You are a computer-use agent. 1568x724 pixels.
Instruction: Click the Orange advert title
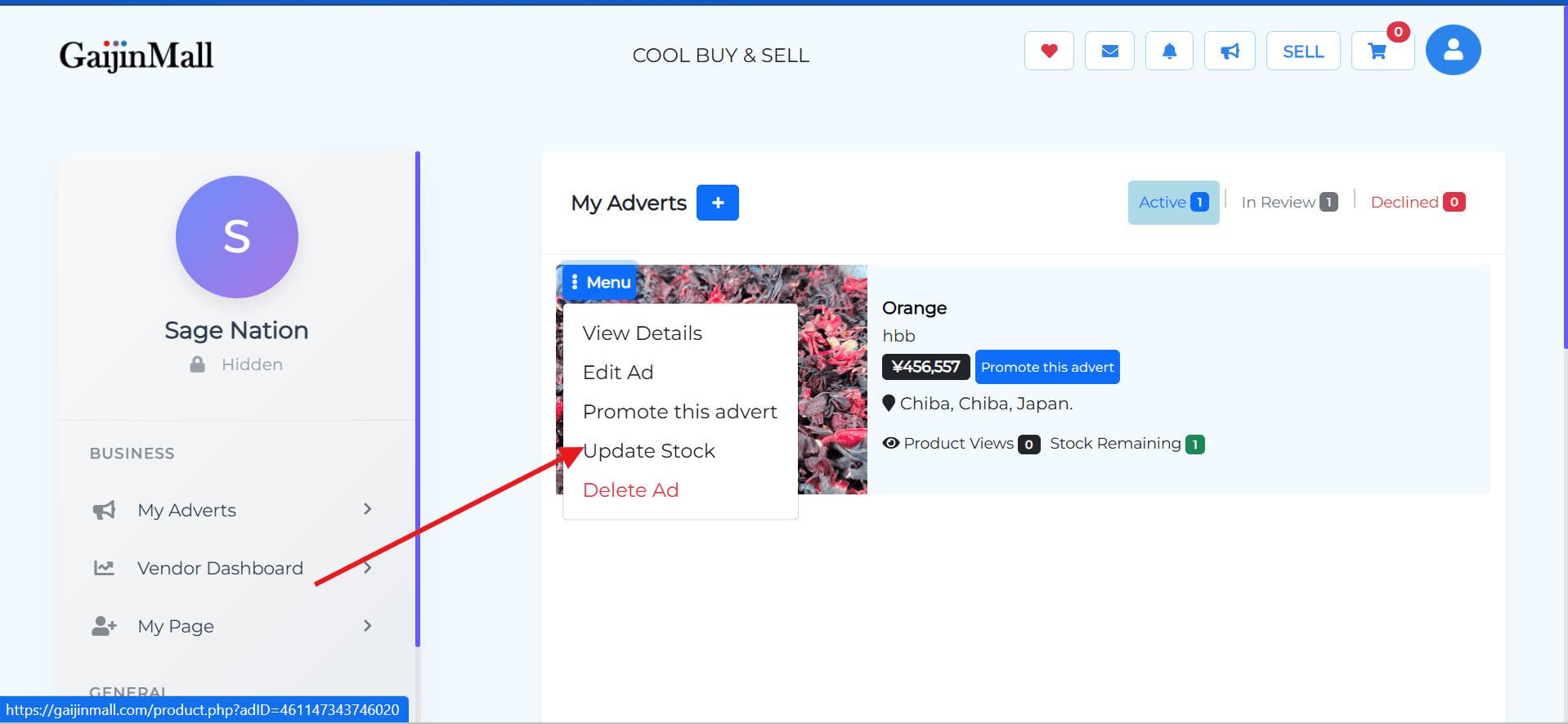coord(914,308)
